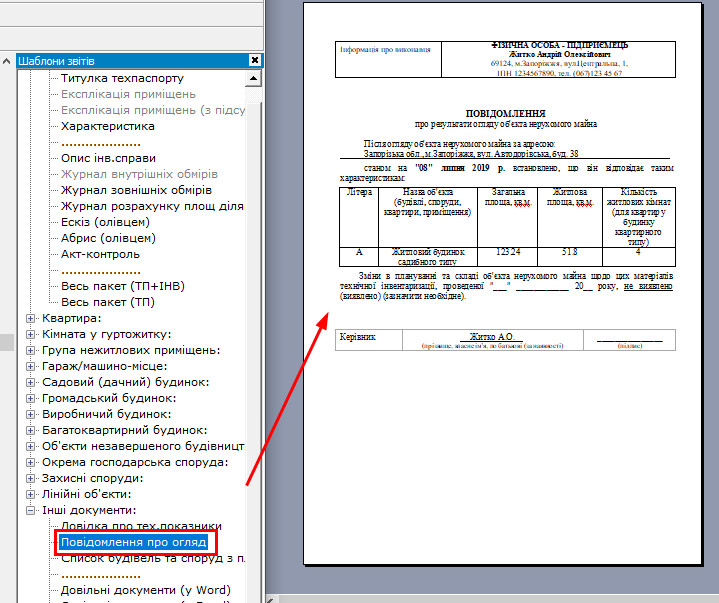Collapse the Інші документи node
Viewport: 719px width, 603px height.
coord(30,510)
